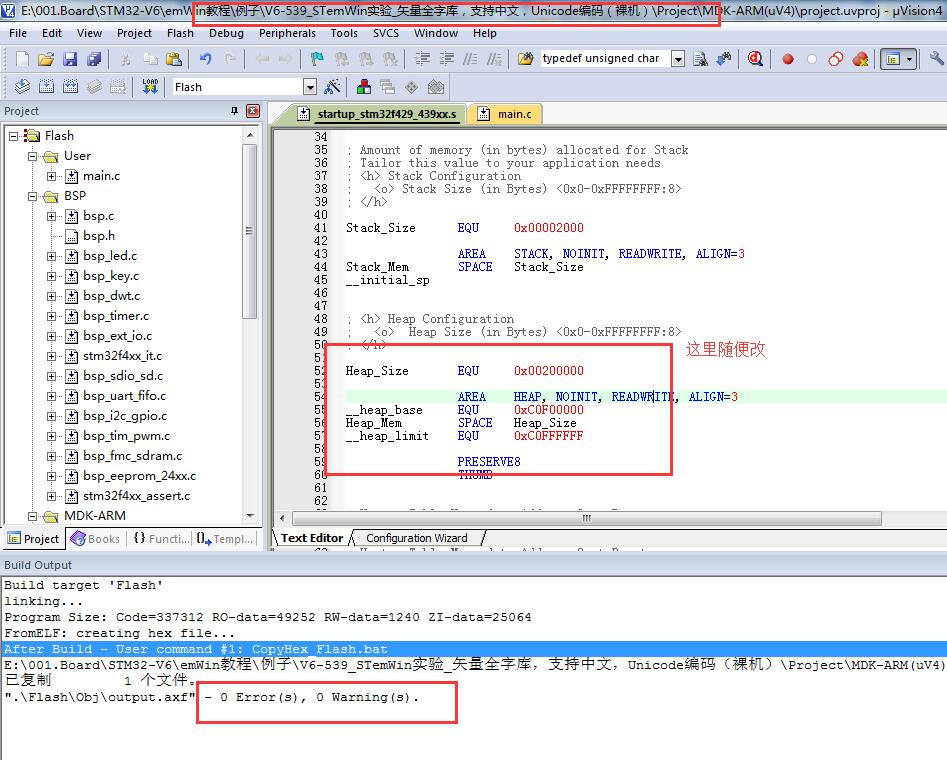Expand the main.c file node
This screenshot has width=947, height=760.
pyautogui.click(x=52, y=176)
